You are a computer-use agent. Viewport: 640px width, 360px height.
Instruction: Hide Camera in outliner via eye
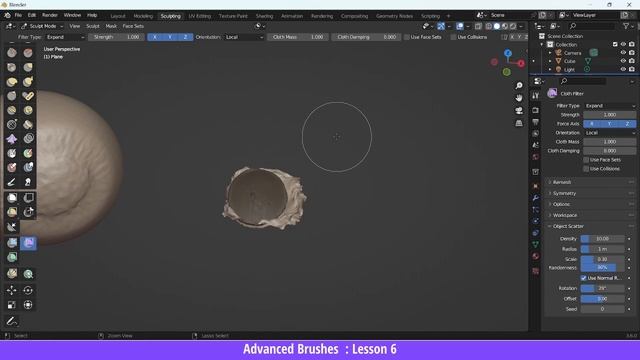coord(623,53)
